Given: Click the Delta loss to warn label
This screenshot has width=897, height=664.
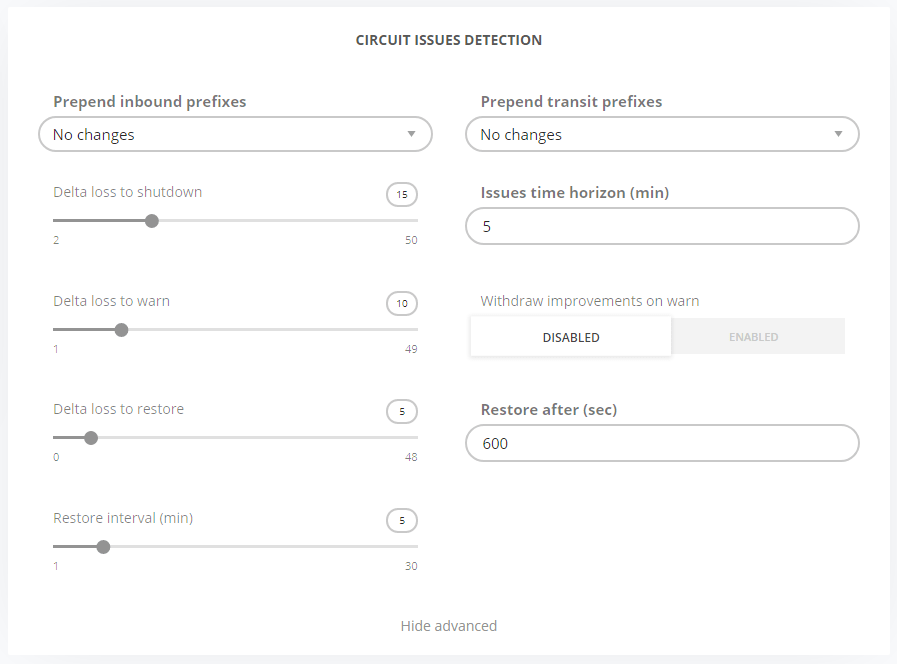Looking at the screenshot, I should tap(112, 301).
